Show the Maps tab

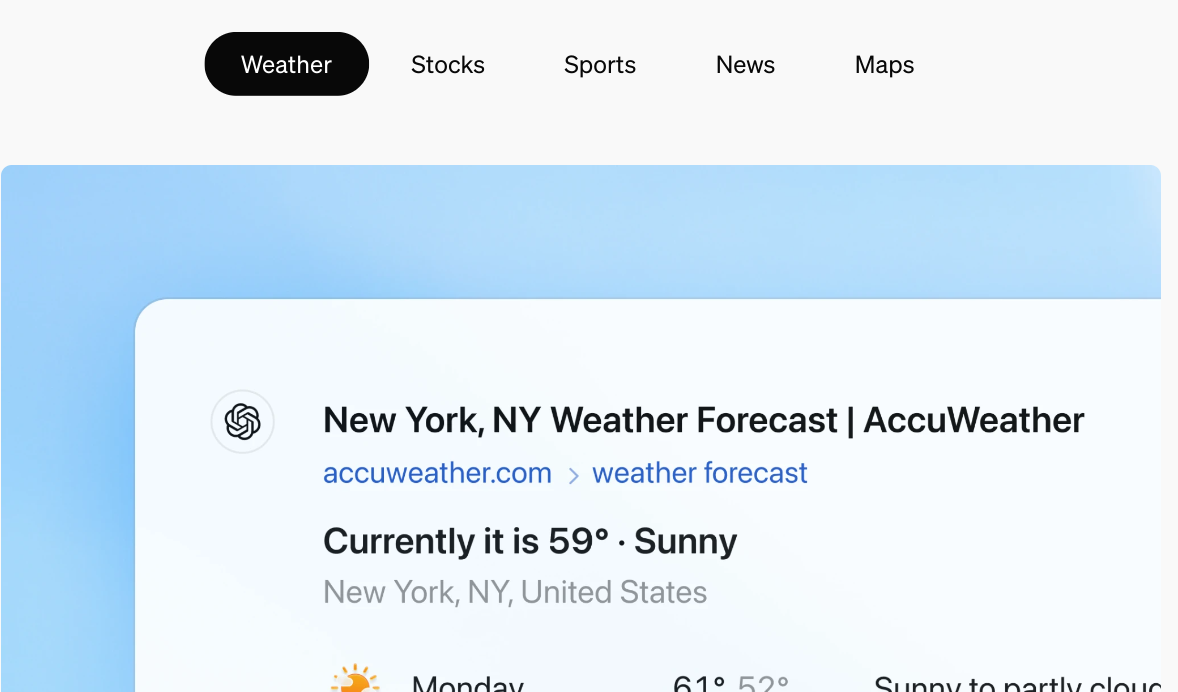[884, 65]
